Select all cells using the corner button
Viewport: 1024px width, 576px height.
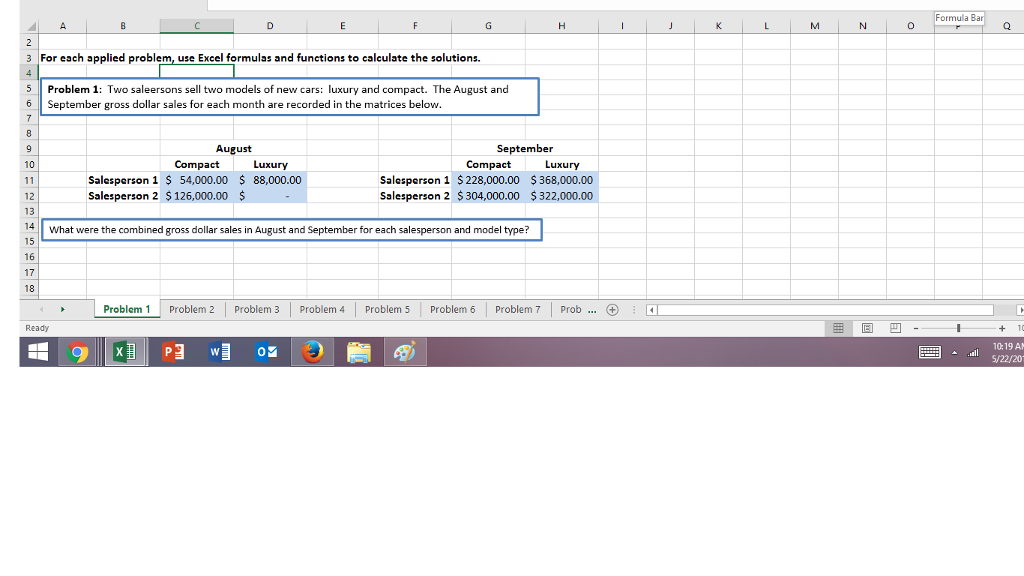coord(30,26)
